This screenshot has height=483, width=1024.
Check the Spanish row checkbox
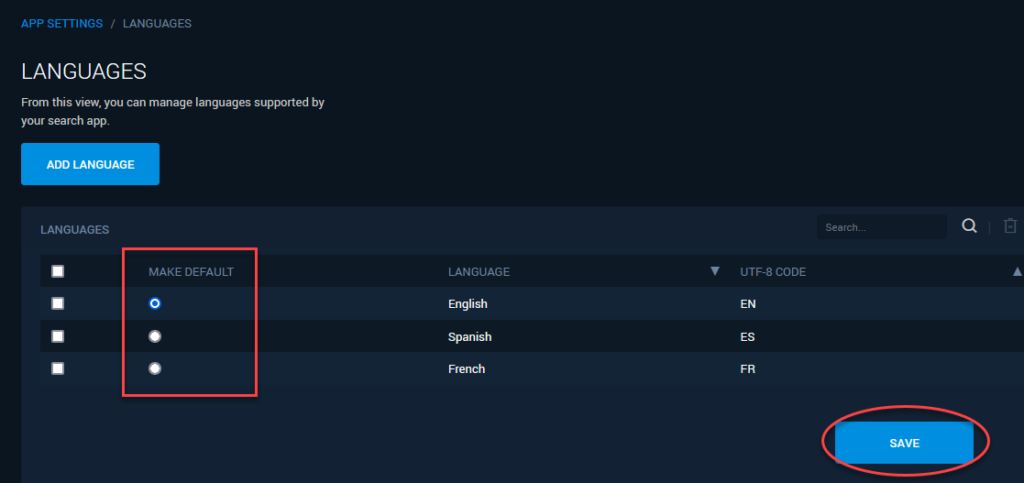57,336
